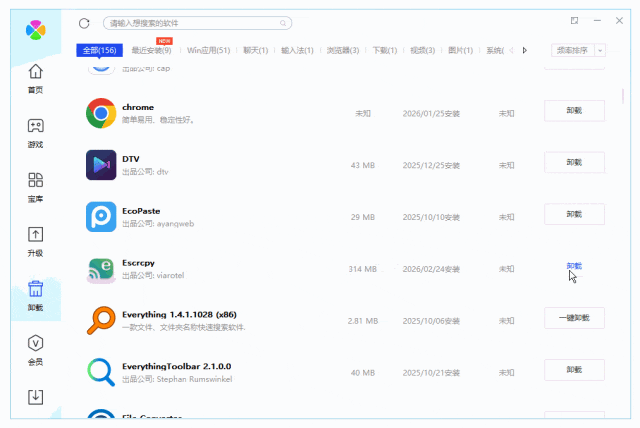Select the chrome name text
The image size is (640, 428).
138,107
